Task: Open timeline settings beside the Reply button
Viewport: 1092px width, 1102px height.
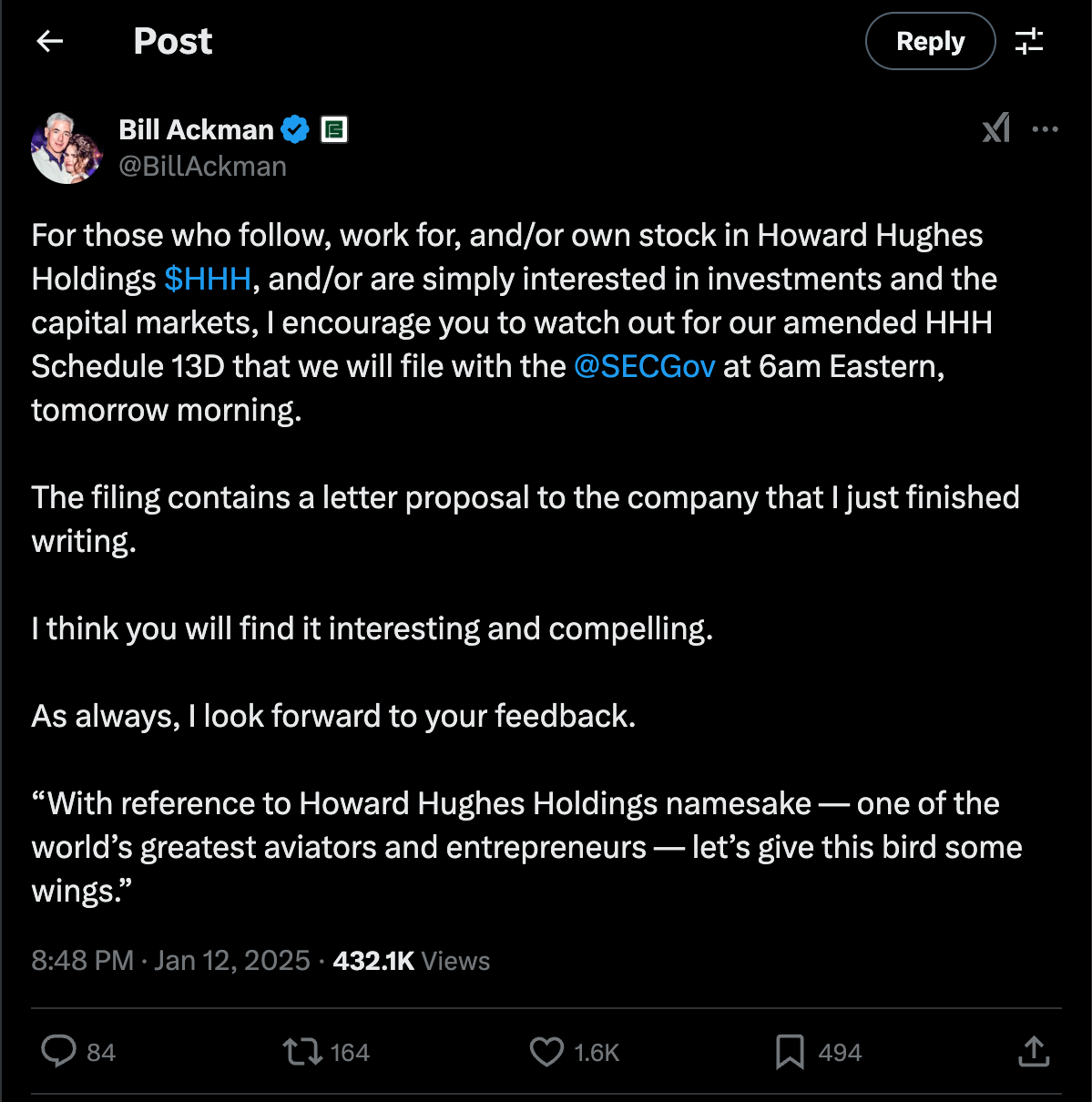Action: [1030, 41]
